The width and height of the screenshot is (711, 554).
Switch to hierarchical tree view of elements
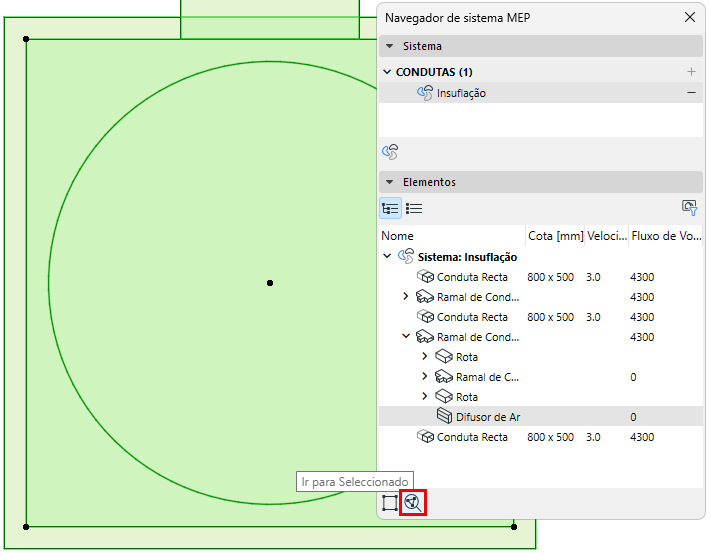(x=390, y=209)
